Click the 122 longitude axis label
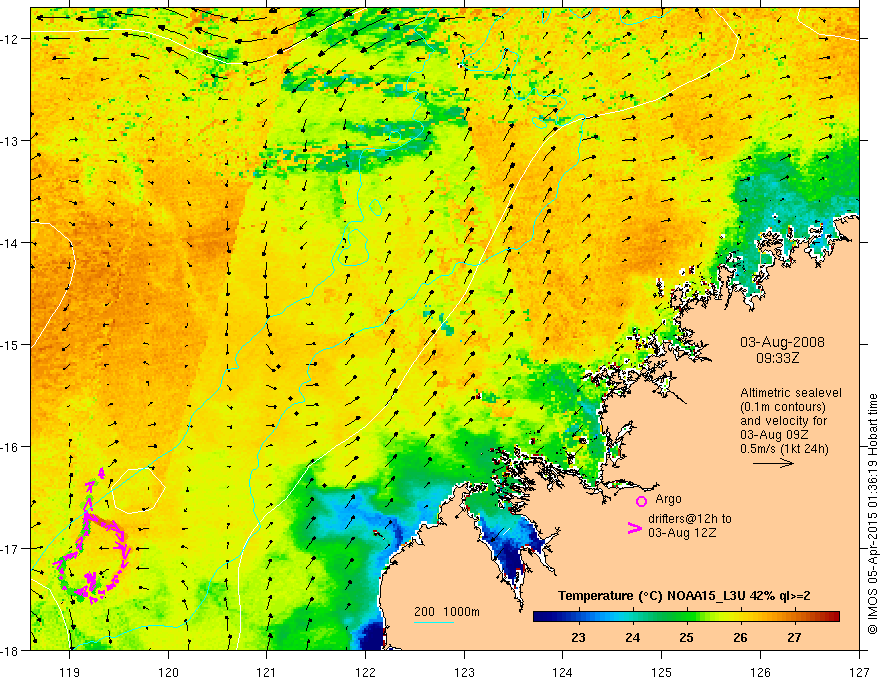The width and height of the screenshot is (880, 680). click(365, 672)
